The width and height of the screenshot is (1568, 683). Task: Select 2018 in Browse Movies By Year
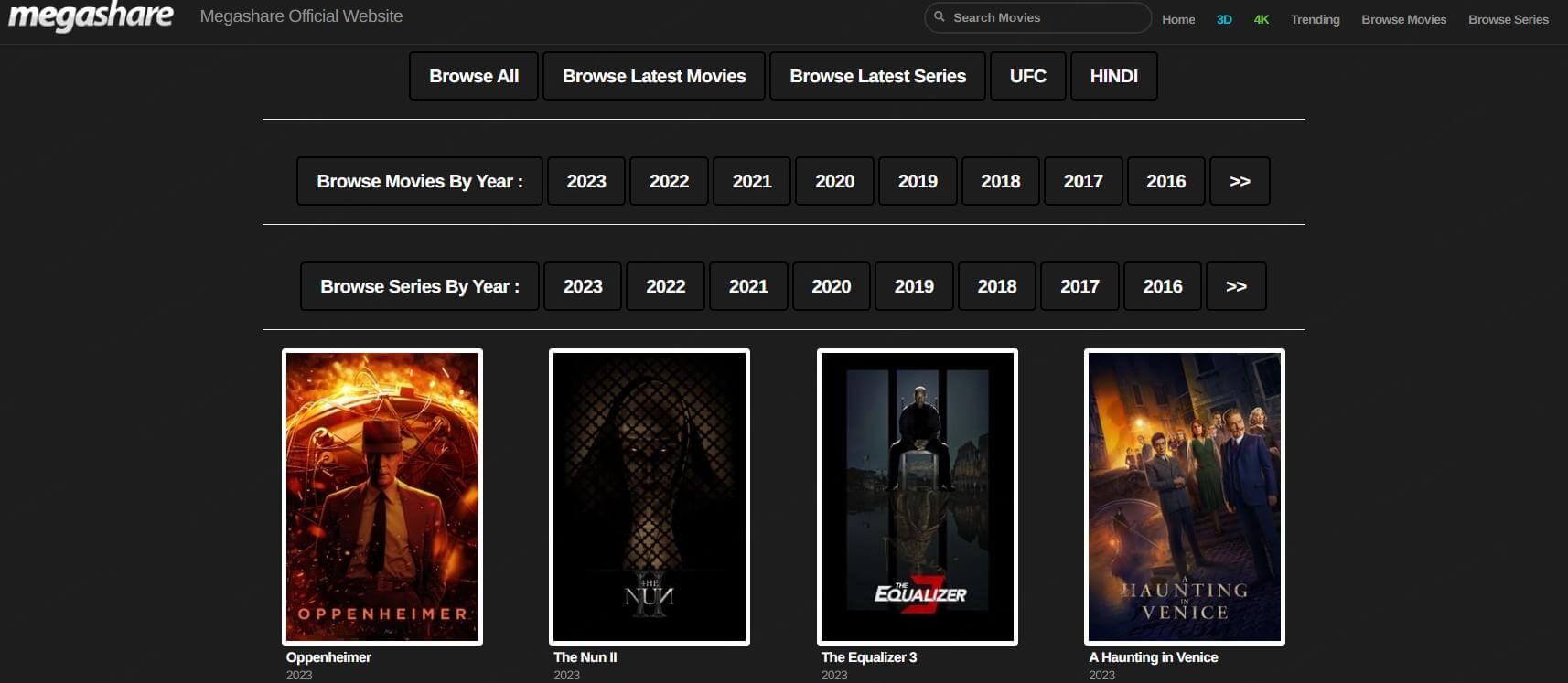coord(1001,181)
